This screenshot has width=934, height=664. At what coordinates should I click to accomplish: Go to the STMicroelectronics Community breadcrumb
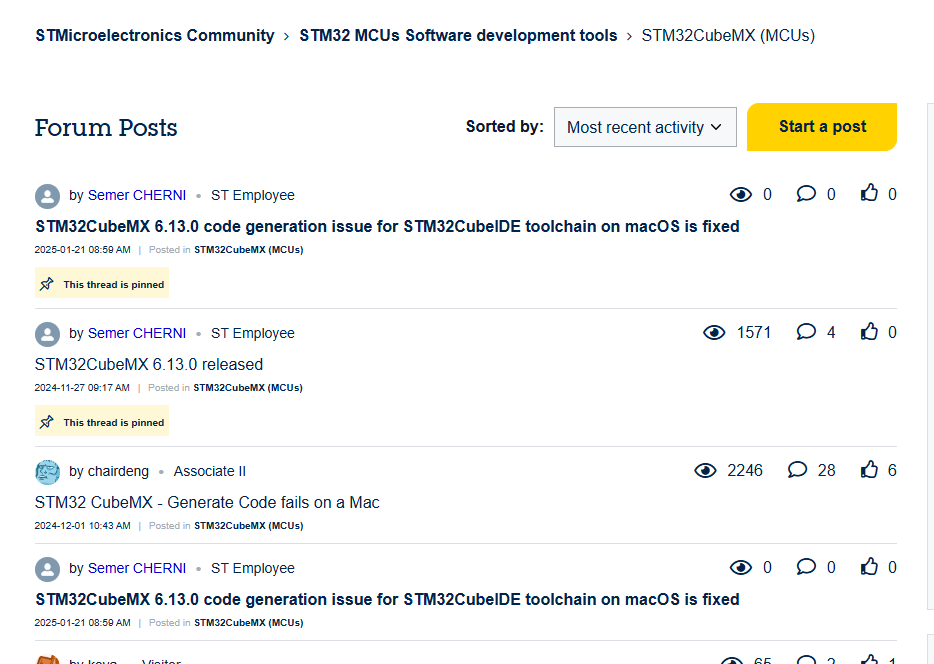point(155,36)
